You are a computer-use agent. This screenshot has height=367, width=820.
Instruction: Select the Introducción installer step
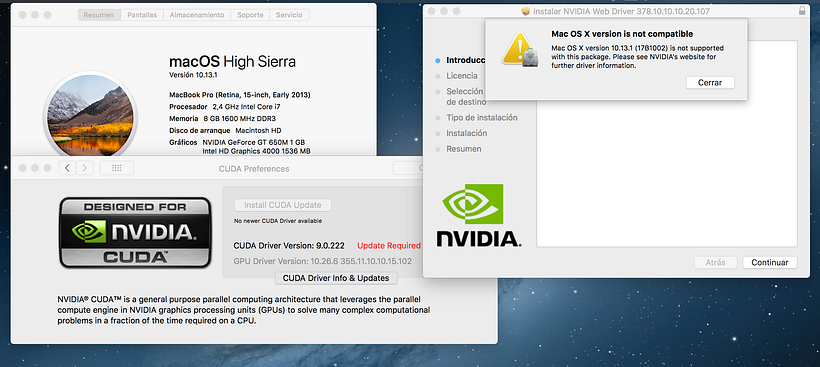(465, 60)
